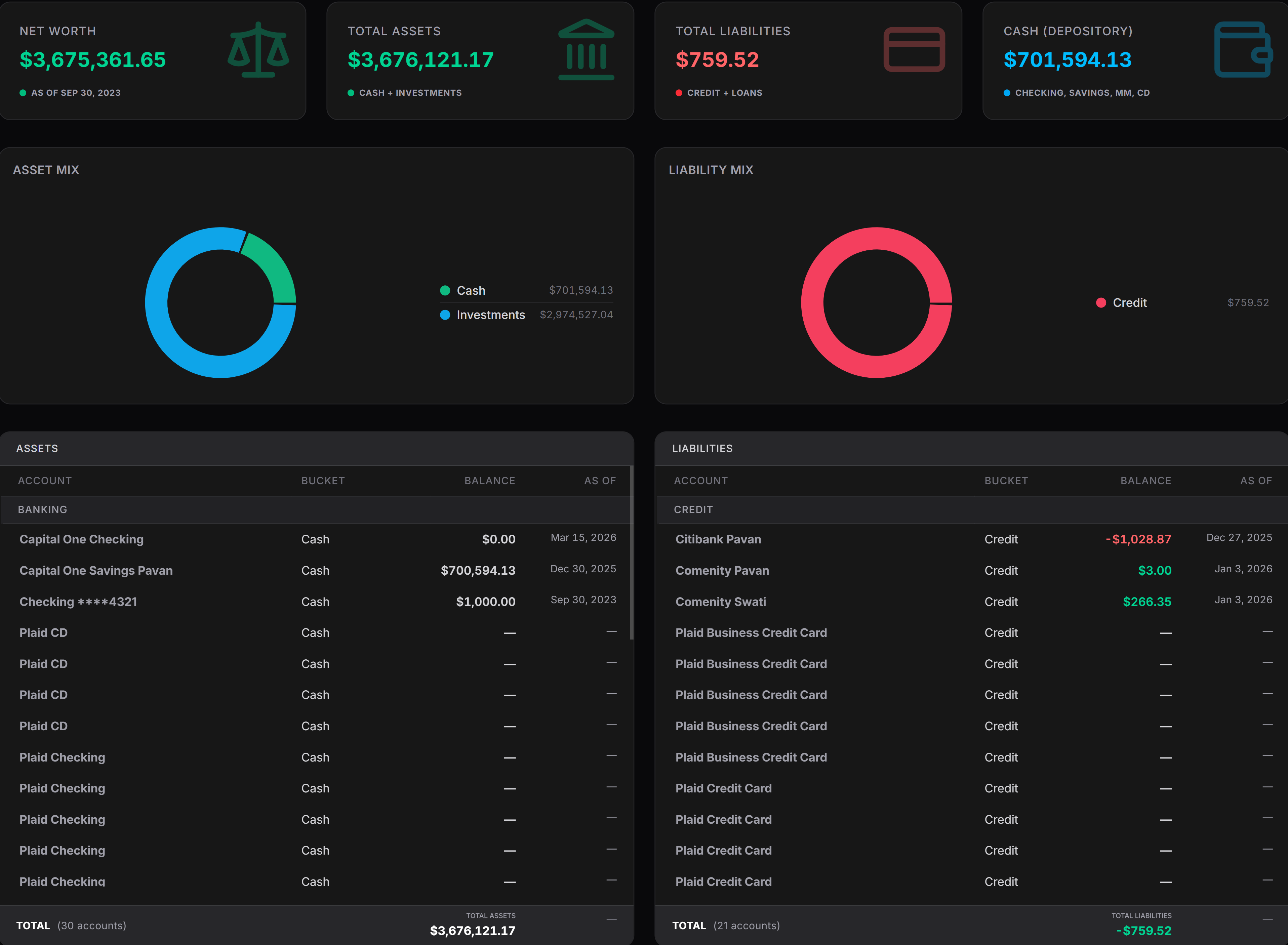Click the $1,000.00 checking balance
Viewport: 1288px width, 945px height.
point(485,601)
